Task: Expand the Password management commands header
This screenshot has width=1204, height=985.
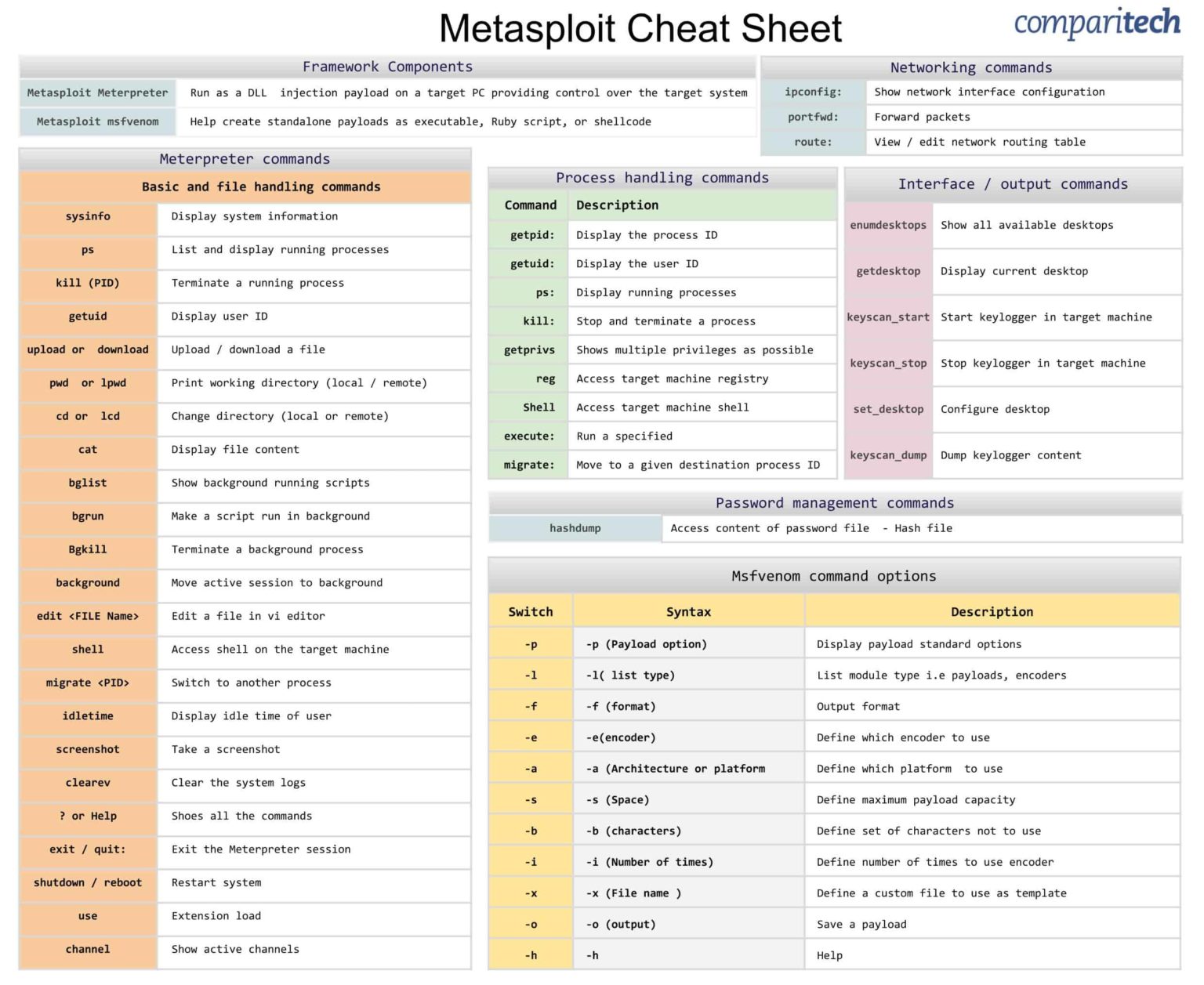Action: click(834, 502)
